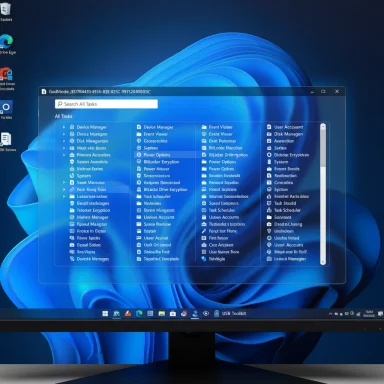Open the Event Viewer entry
Viewport: 384px width, 384px height.
pos(152,134)
